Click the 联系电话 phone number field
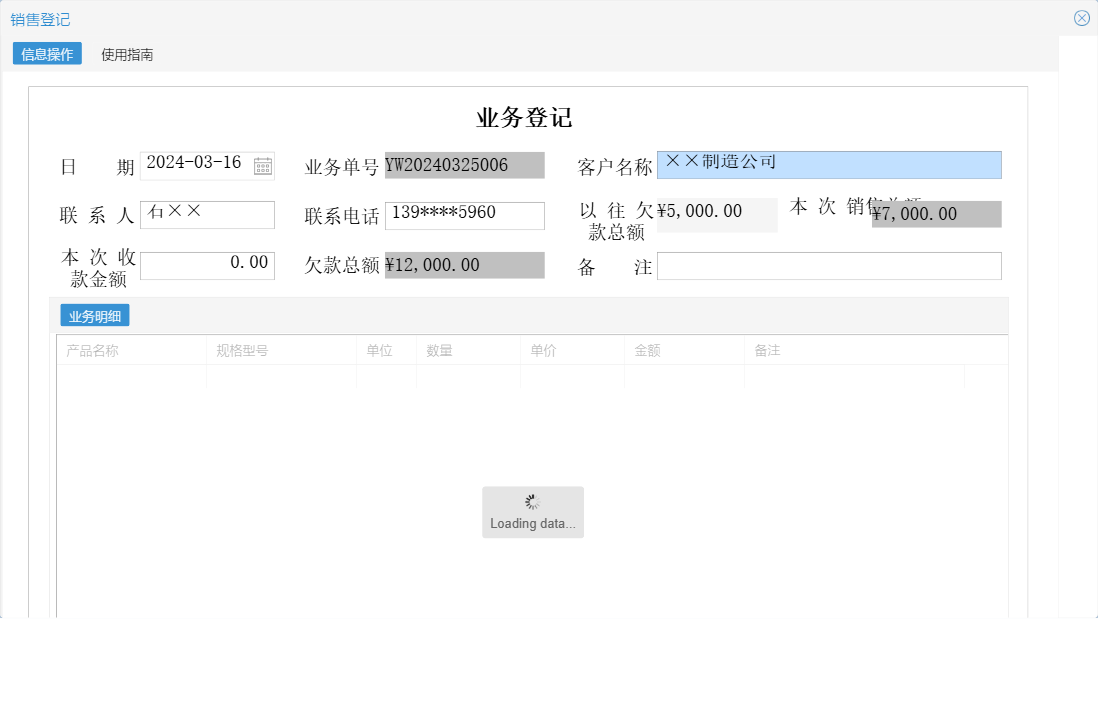Viewport: 1098px width, 727px height. tap(464, 215)
